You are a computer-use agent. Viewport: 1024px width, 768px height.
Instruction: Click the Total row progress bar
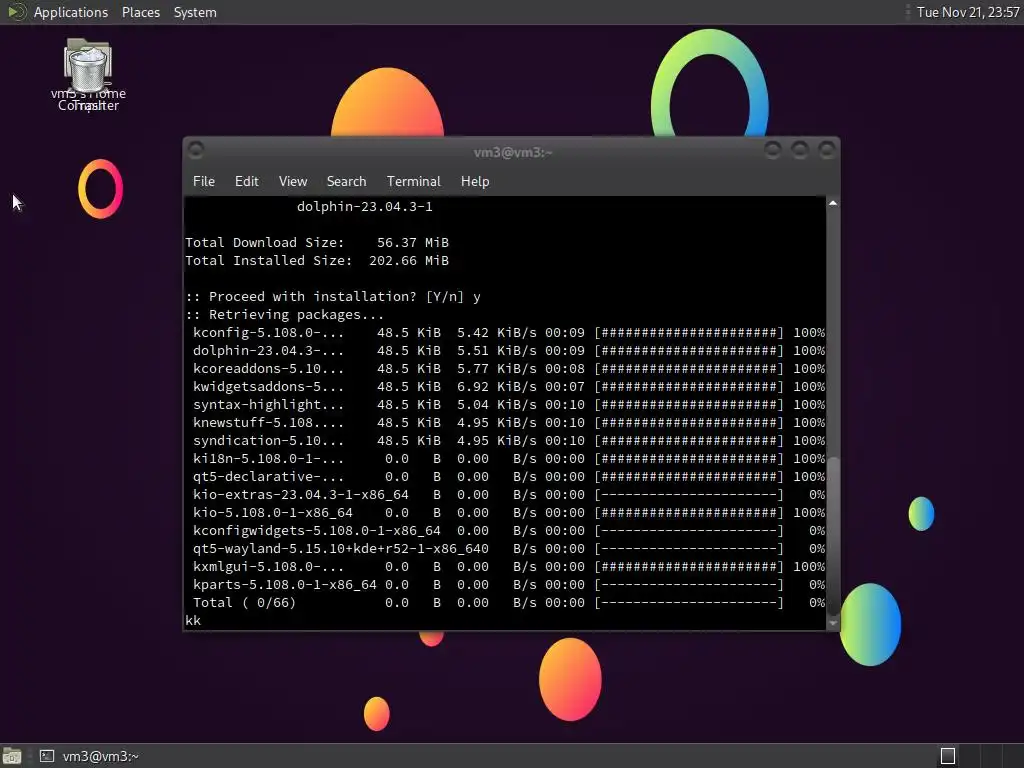(689, 603)
